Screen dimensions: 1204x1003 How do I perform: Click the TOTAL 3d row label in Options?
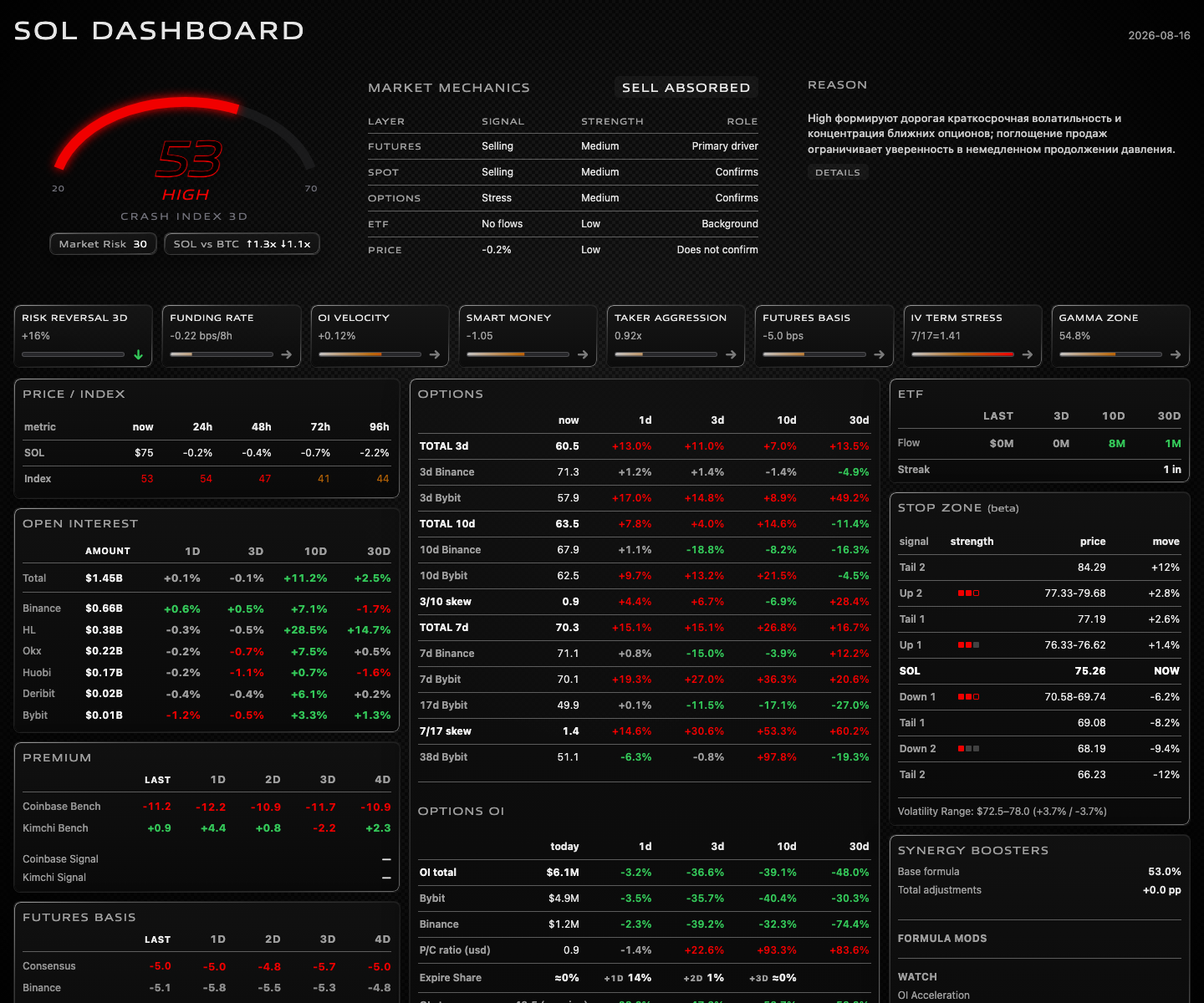(x=444, y=446)
